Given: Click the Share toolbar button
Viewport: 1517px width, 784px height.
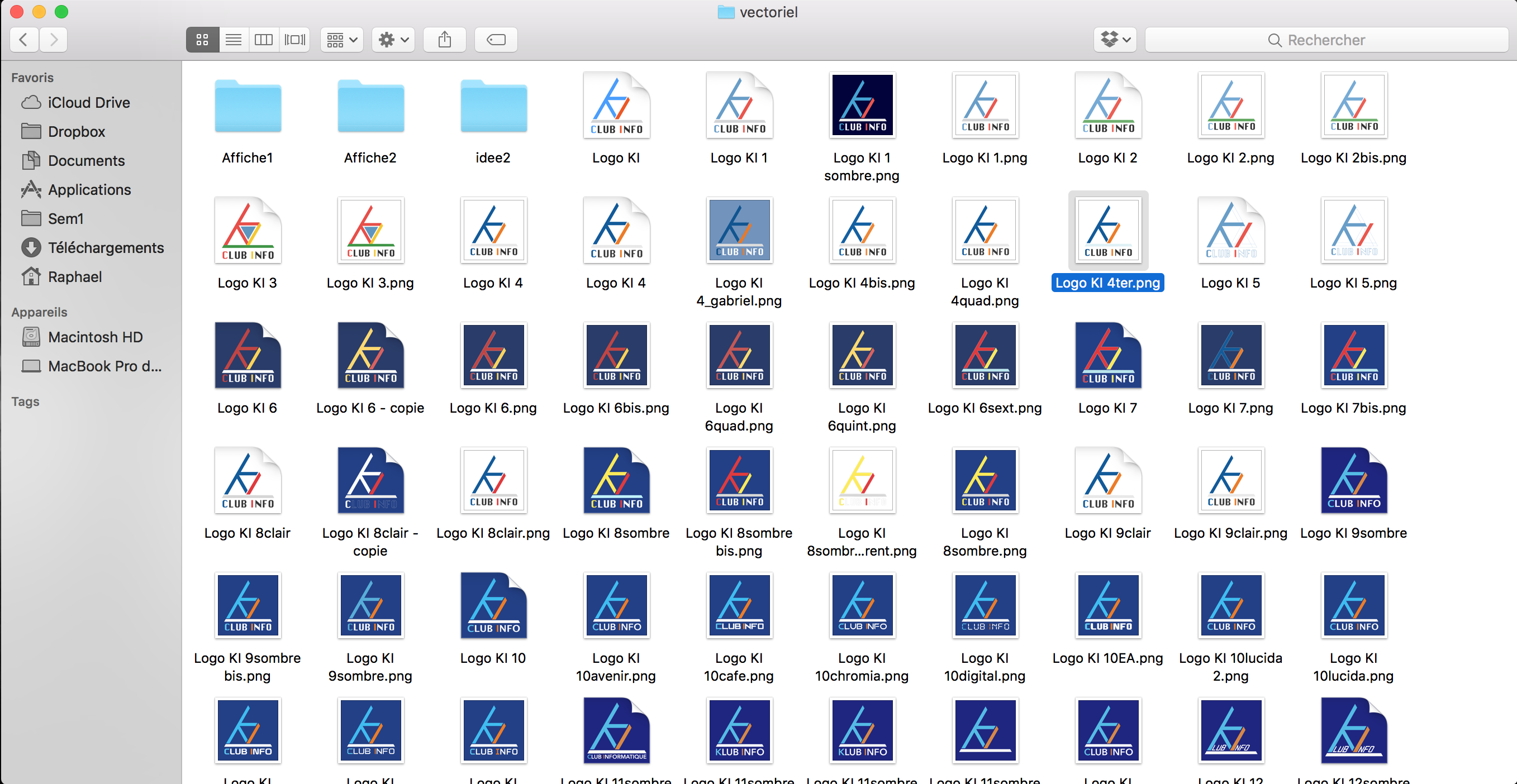Looking at the screenshot, I should (445, 40).
